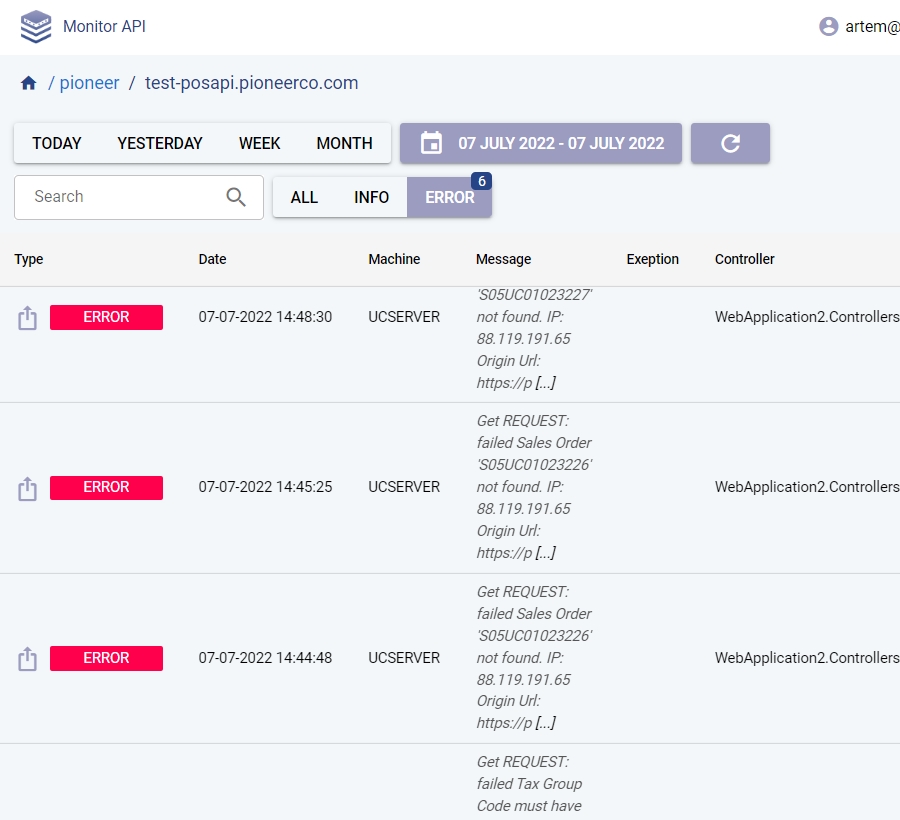Switch to the WEEK time range
The height and width of the screenshot is (820, 900).
click(x=259, y=143)
